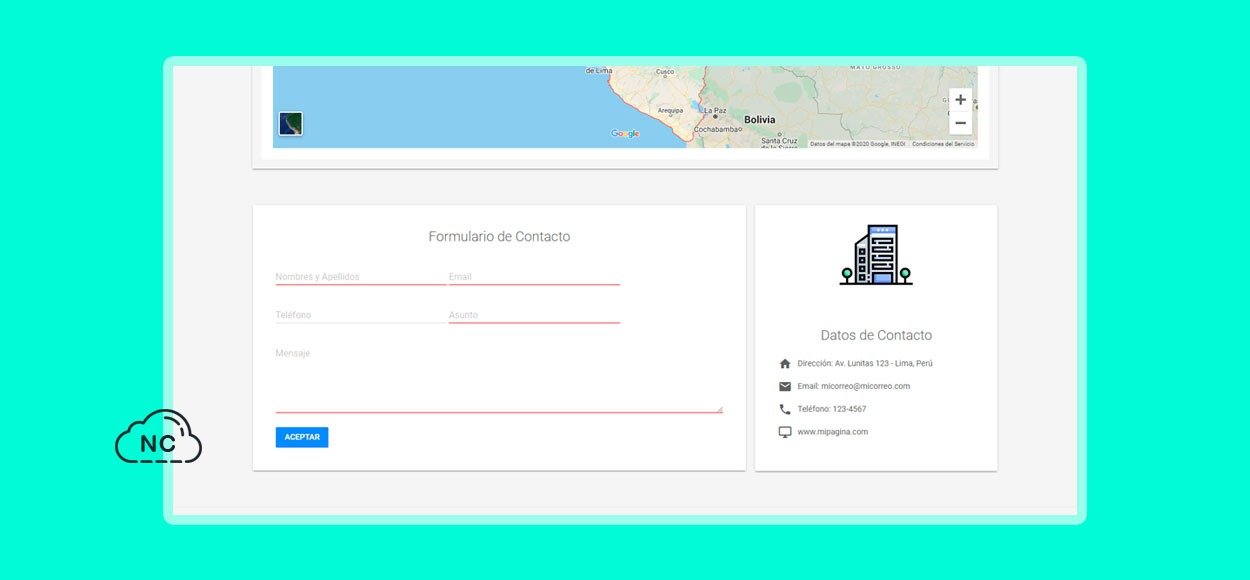The height and width of the screenshot is (580, 1250).
Task: Switch map to satellite view thumbnail
Action: (x=290, y=124)
